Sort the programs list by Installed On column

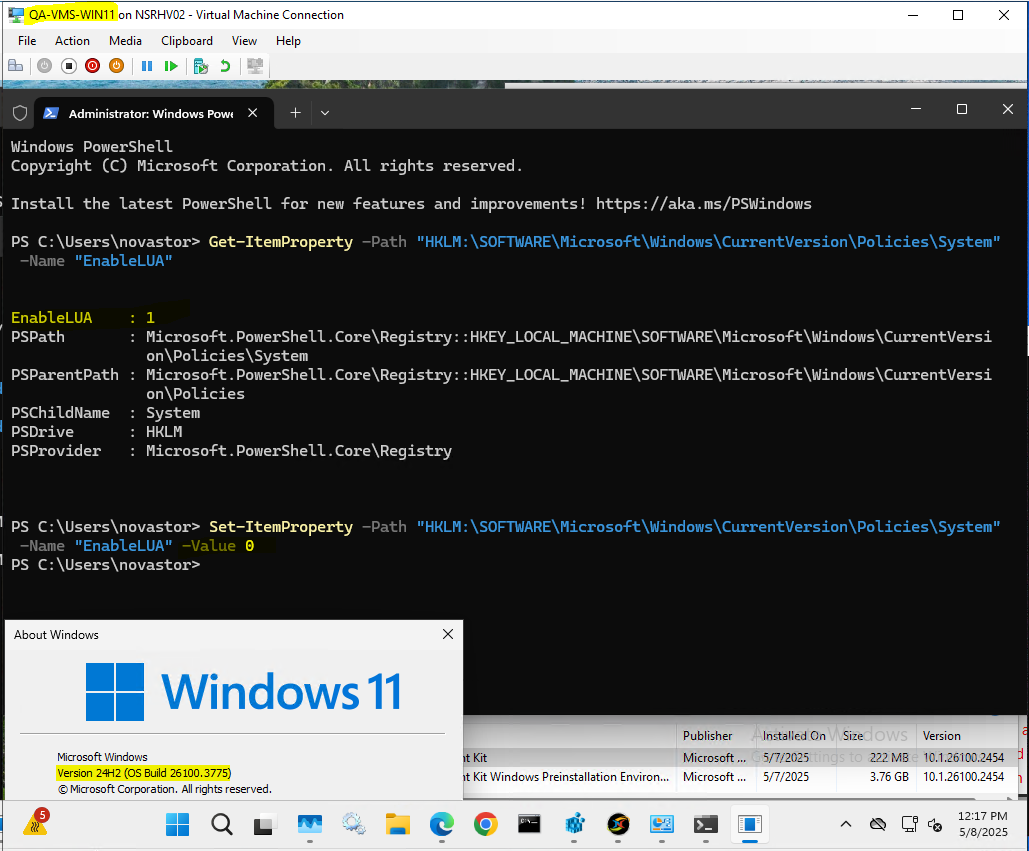click(x=793, y=736)
